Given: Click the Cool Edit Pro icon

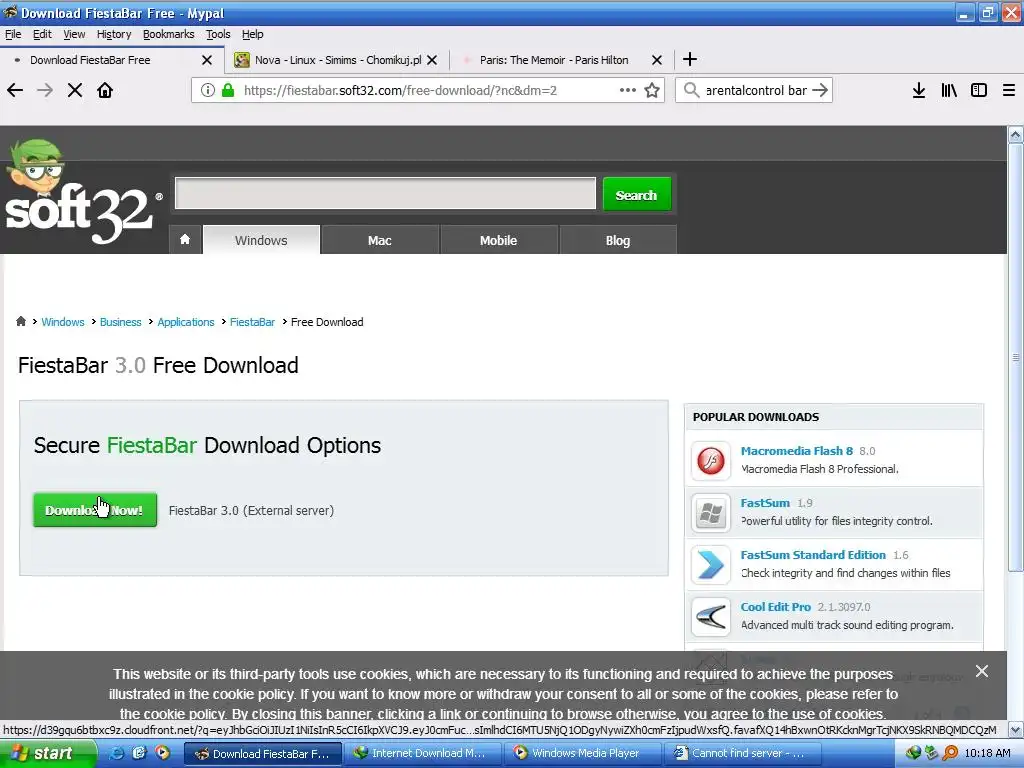Looking at the screenshot, I should tap(711, 616).
